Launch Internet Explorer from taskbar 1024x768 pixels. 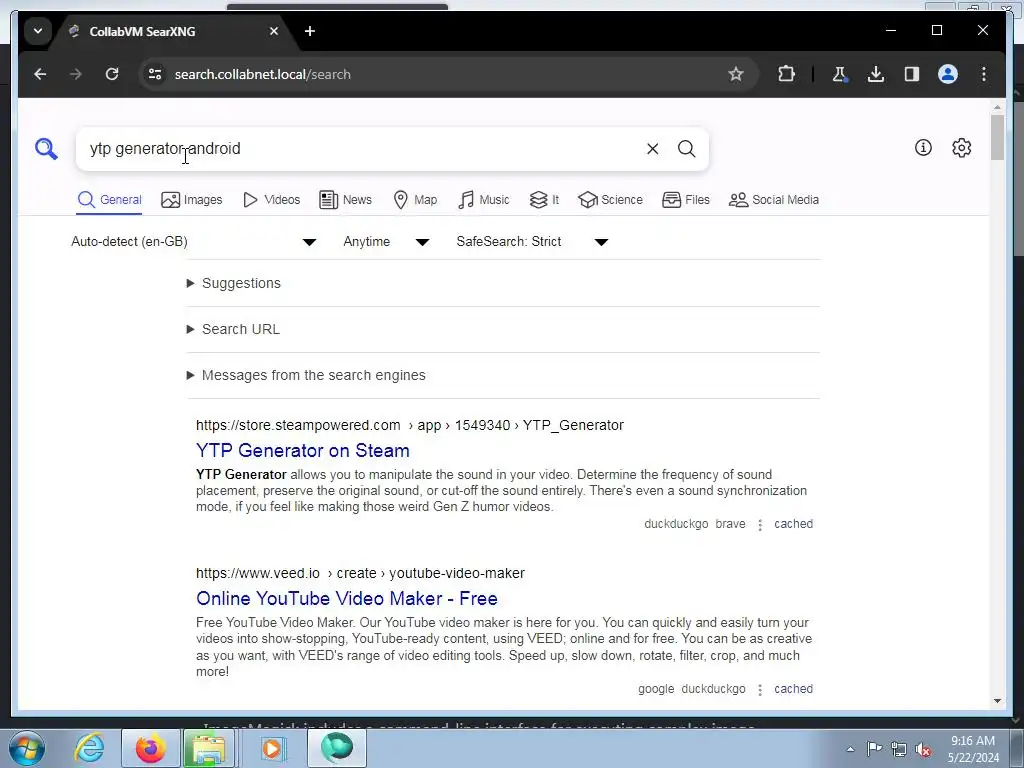coord(89,748)
